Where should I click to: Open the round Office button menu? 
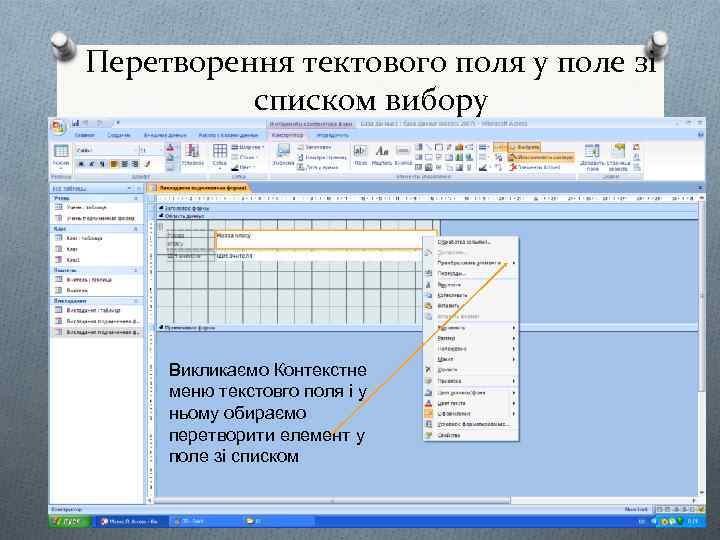click(x=58, y=126)
